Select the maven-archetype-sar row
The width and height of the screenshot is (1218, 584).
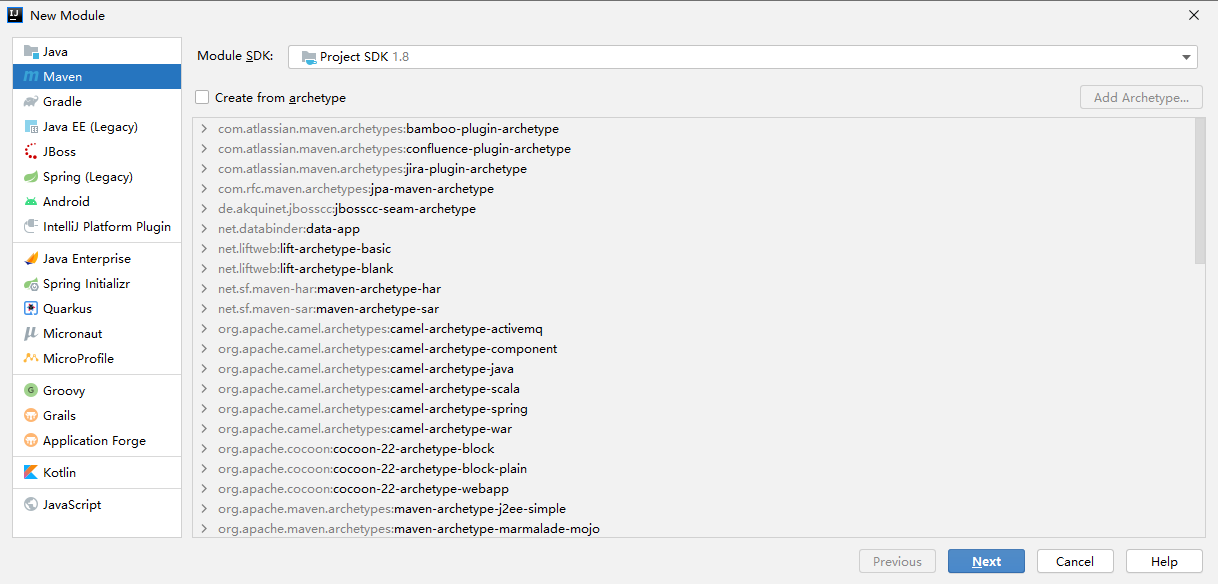694,309
